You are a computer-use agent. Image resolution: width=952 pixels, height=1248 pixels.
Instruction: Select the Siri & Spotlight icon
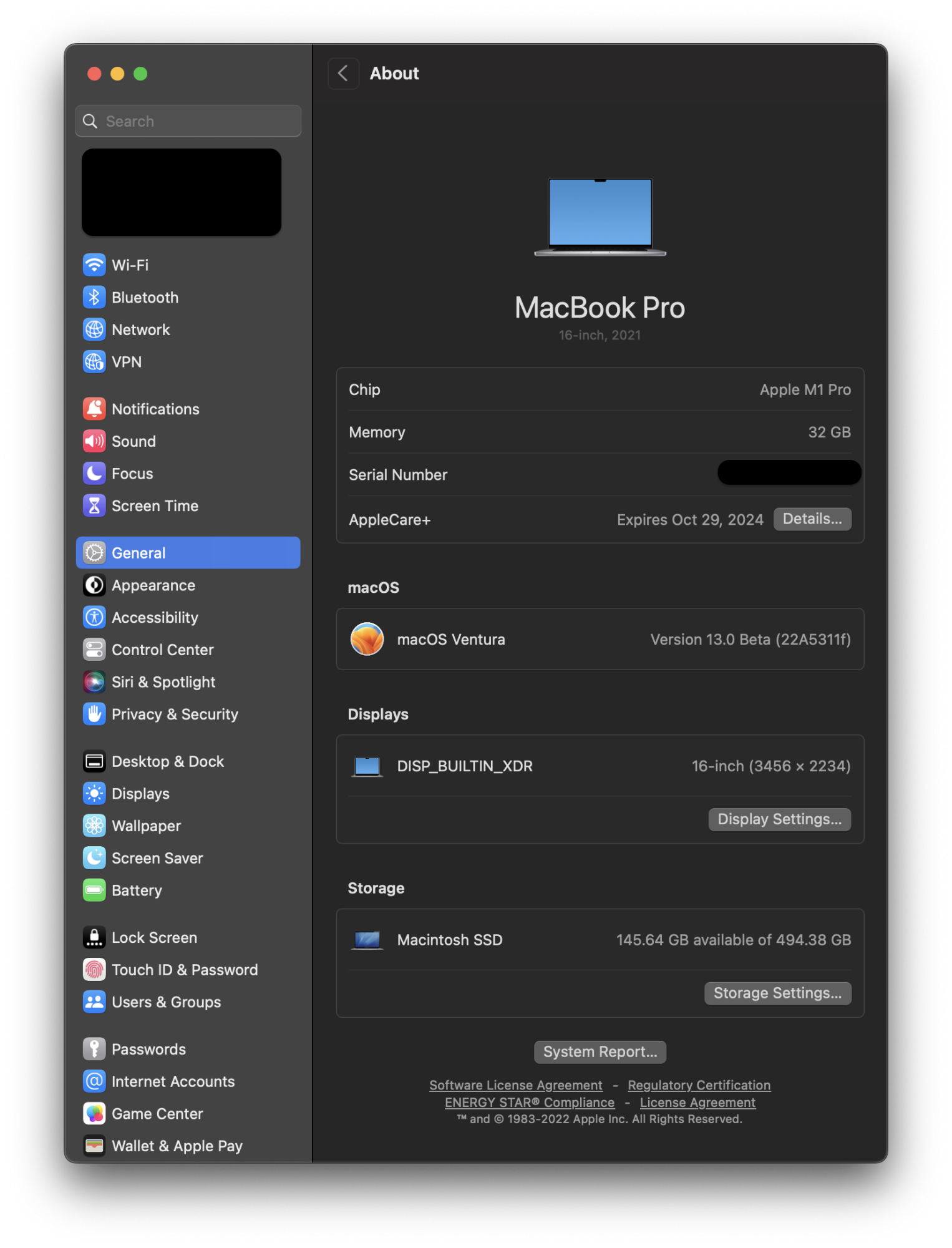[x=94, y=682]
